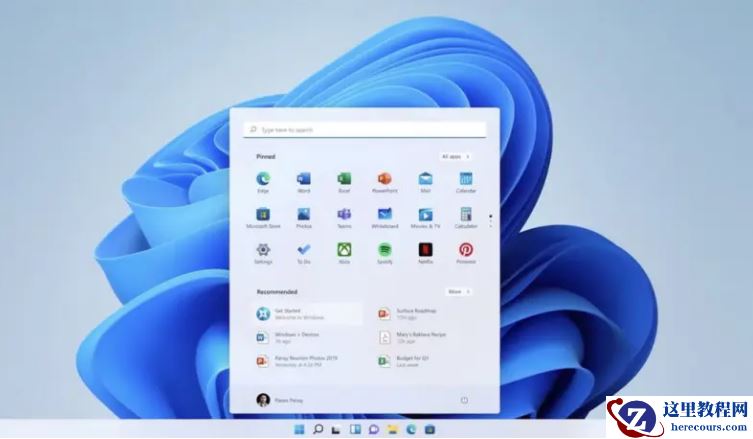The height and width of the screenshot is (439, 753).
Task: Expand All apps list
Action: point(455,157)
